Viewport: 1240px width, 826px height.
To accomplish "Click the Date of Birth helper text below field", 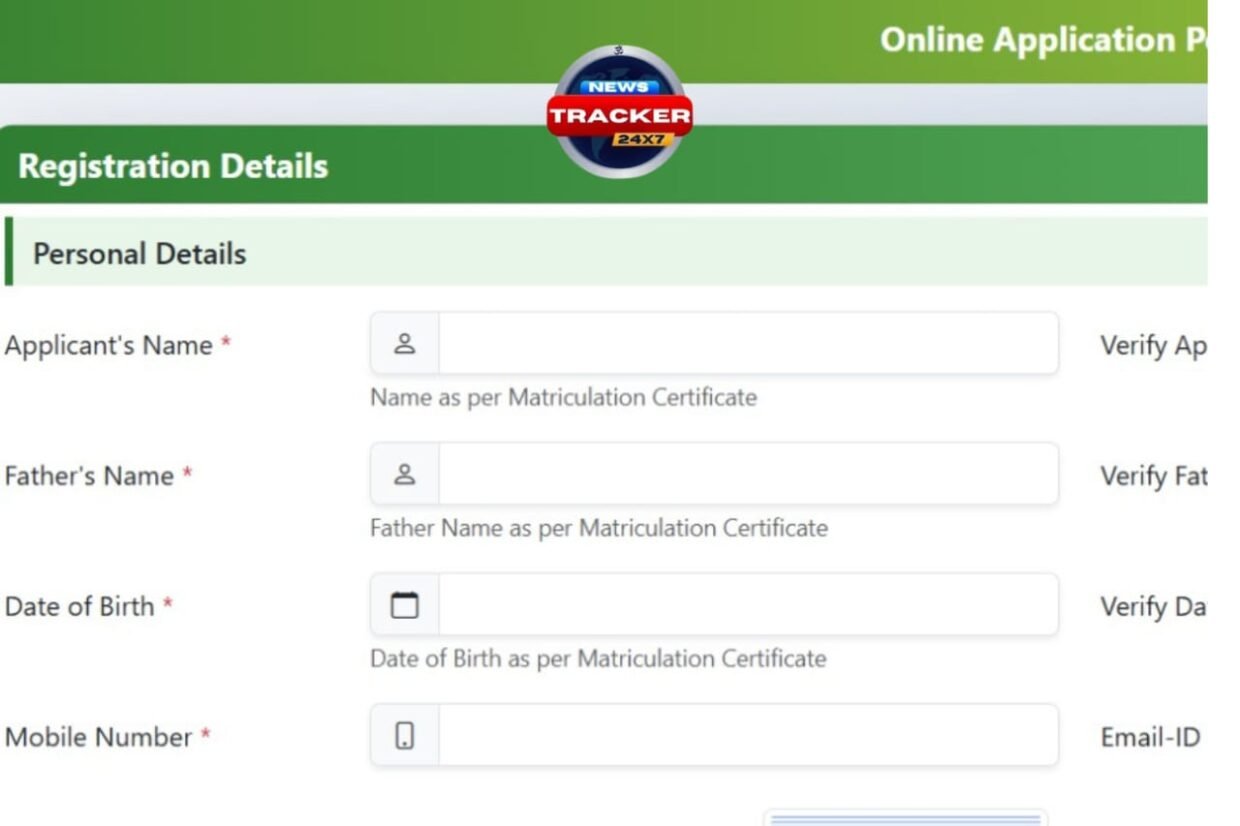I will tap(597, 659).
